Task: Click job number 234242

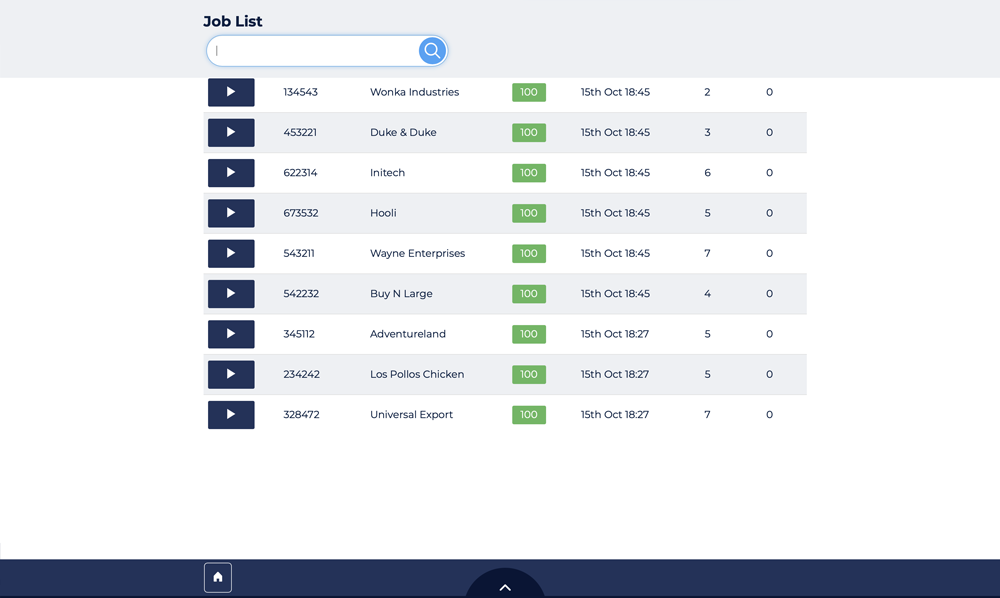Action: [301, 374]
